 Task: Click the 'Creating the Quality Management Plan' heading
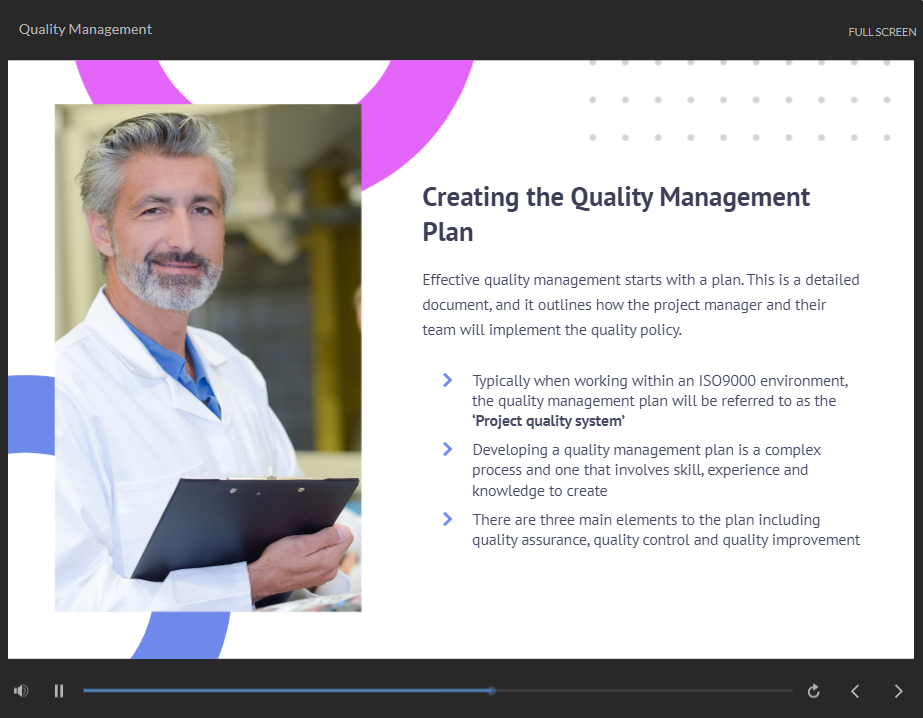coord(615,214)
